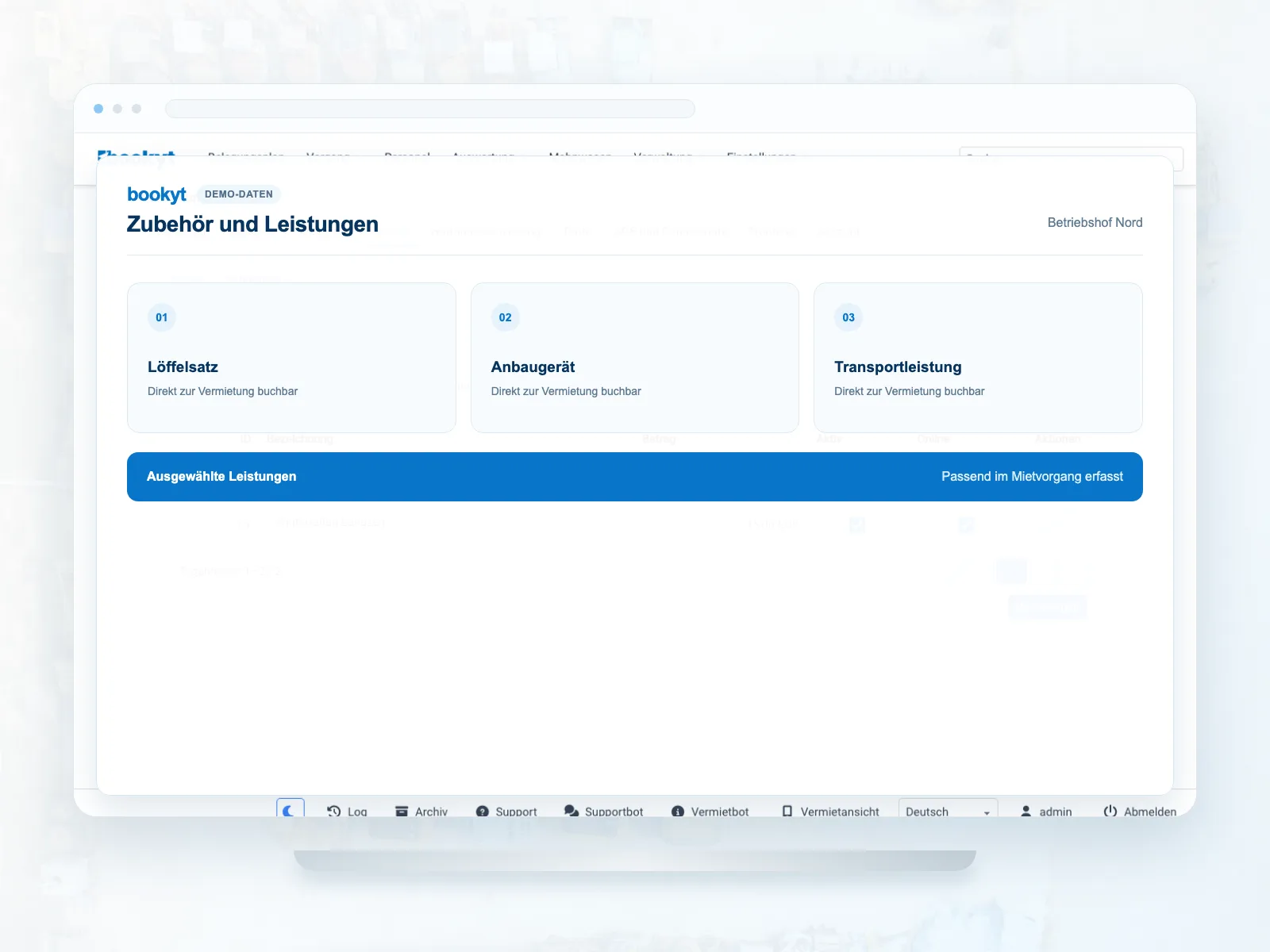
Task: Click the Ausgewählte Leistungen banner title
Action: click(221, 476)
